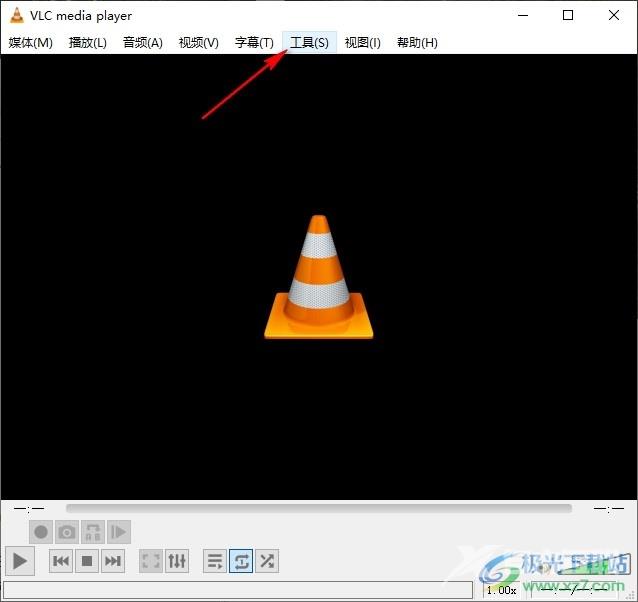Click the remaining time label
This screenshot has height=602, width=638.
pyautogui.click(x=608, y=508)
